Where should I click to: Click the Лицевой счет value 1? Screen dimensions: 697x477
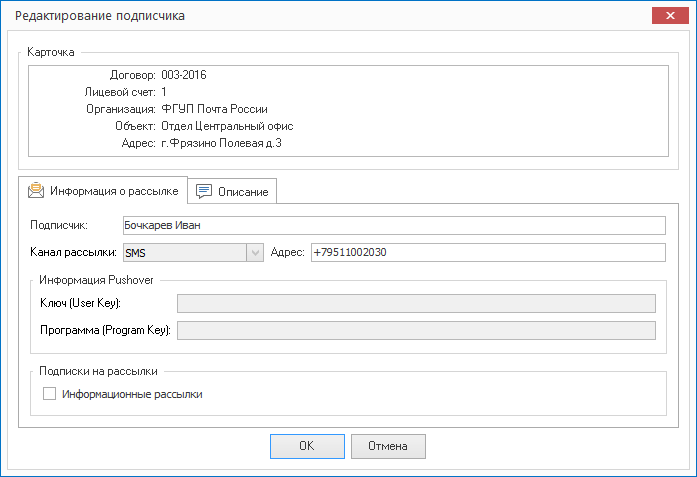[164, 92]
